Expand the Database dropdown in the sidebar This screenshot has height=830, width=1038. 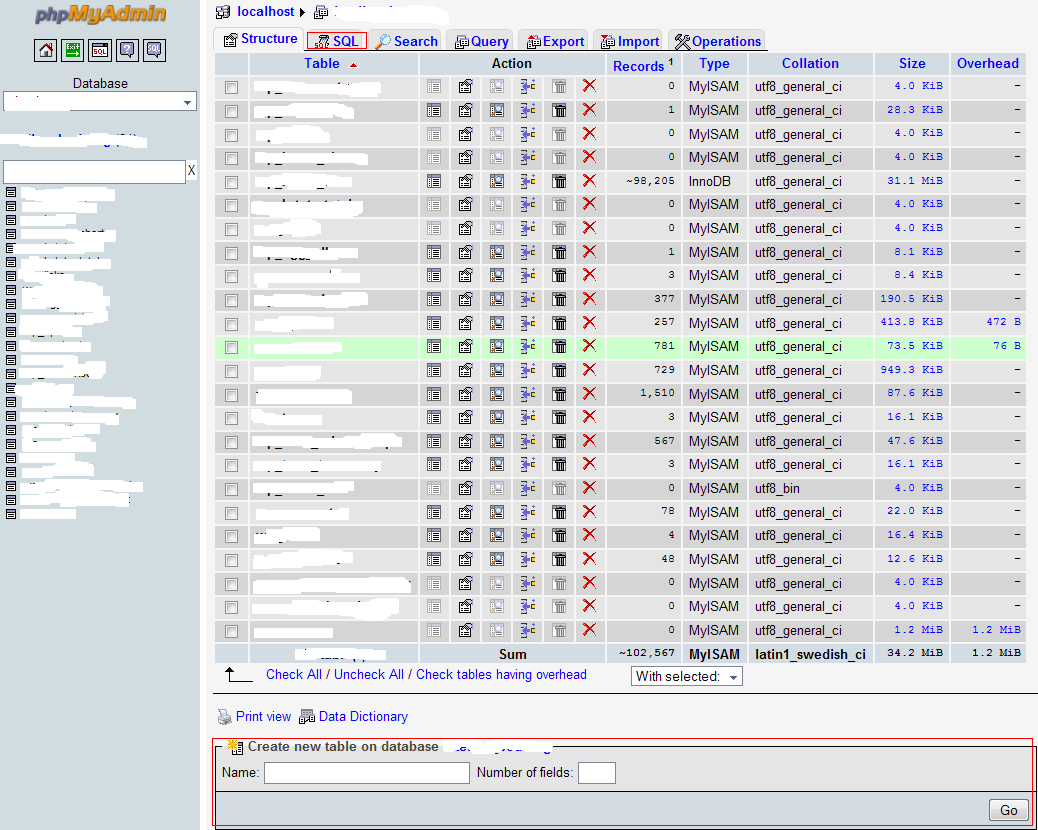point(100,102)
